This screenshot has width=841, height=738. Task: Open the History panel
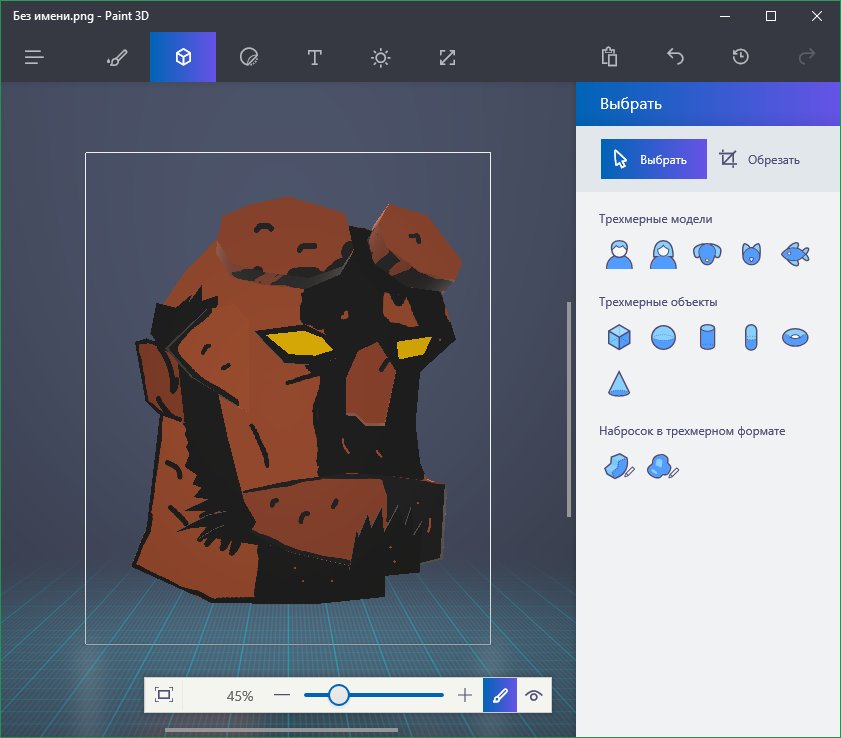coord(740,57)
